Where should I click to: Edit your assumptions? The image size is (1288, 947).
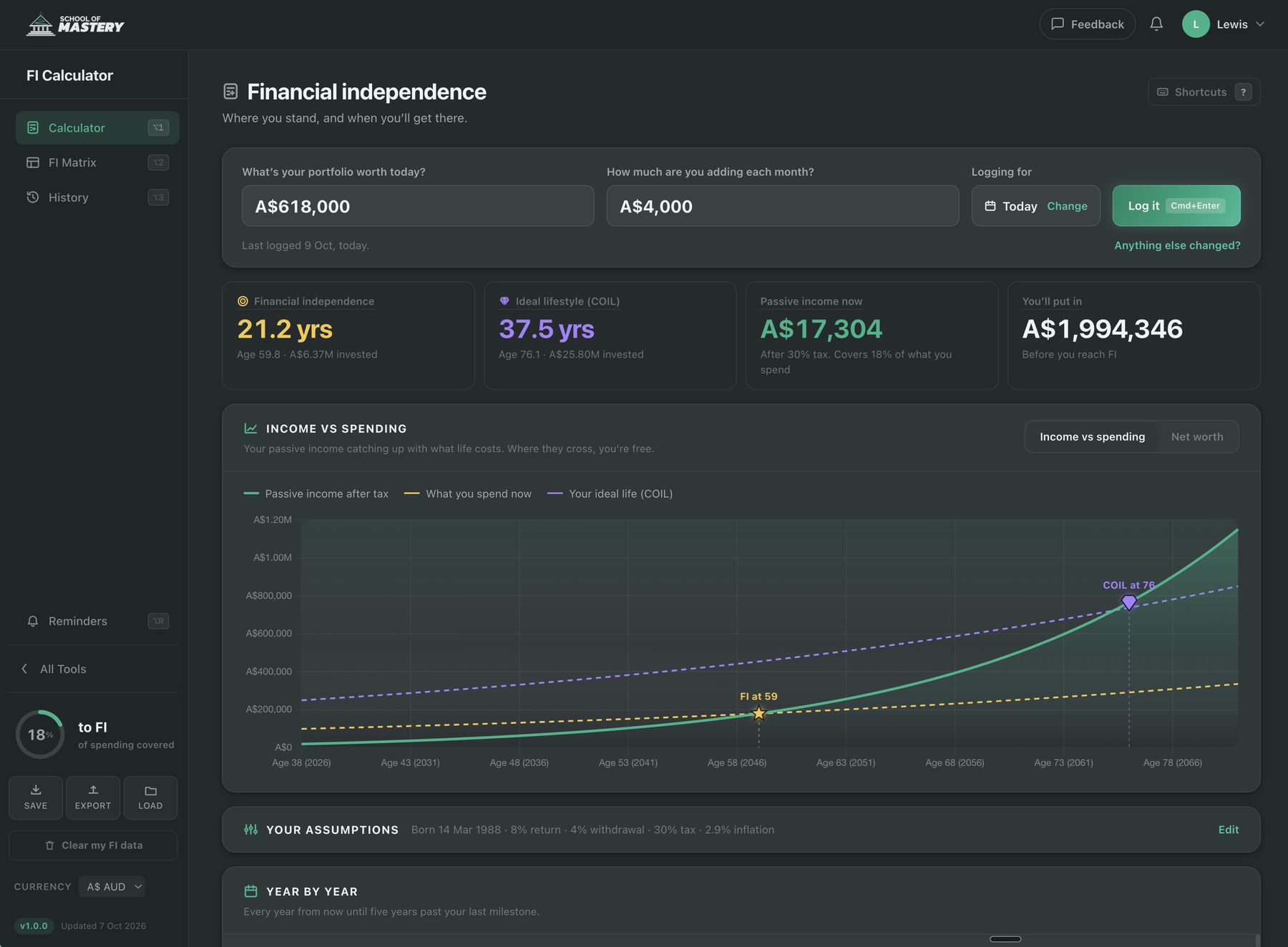tap(1229, 830)
